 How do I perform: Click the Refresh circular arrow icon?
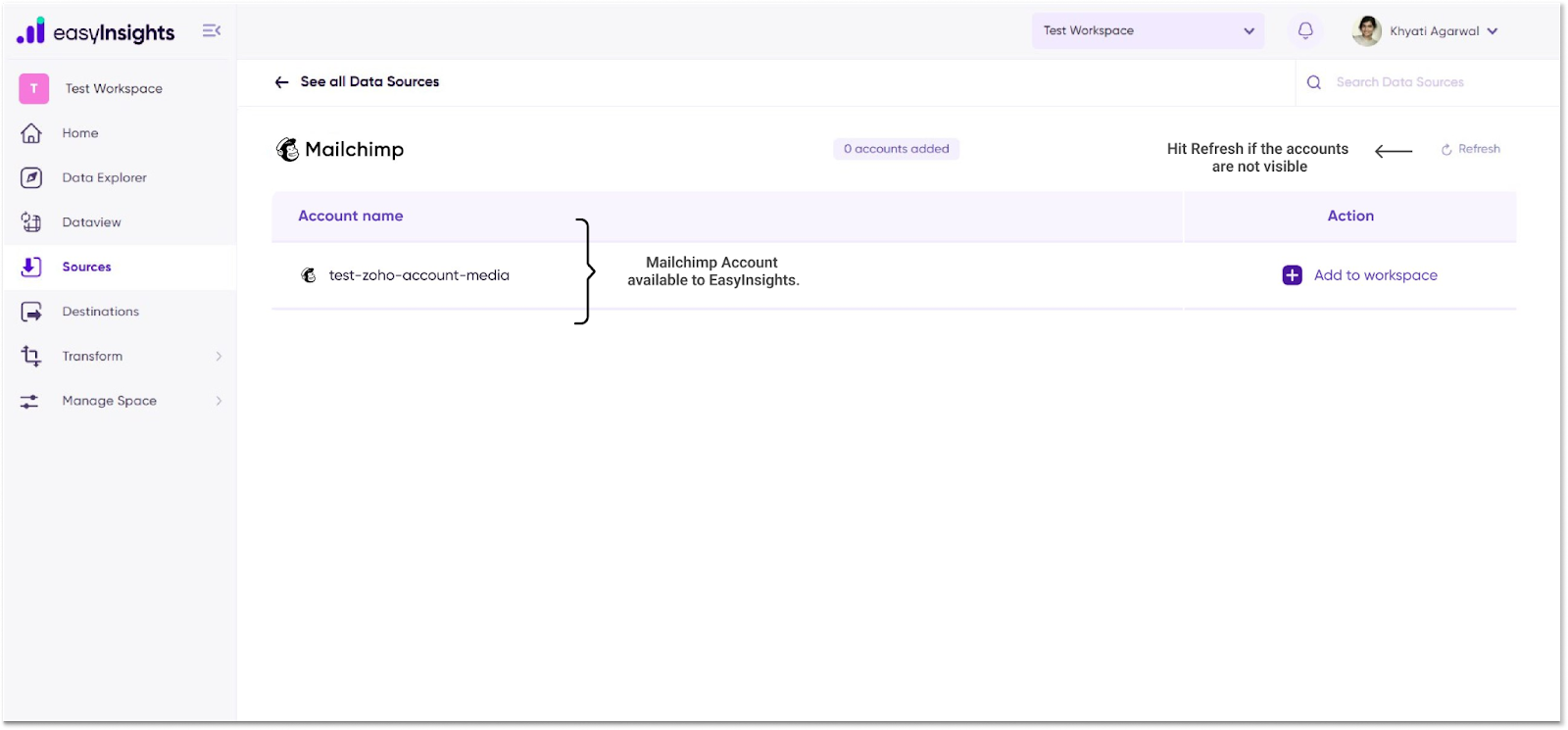1446,150
